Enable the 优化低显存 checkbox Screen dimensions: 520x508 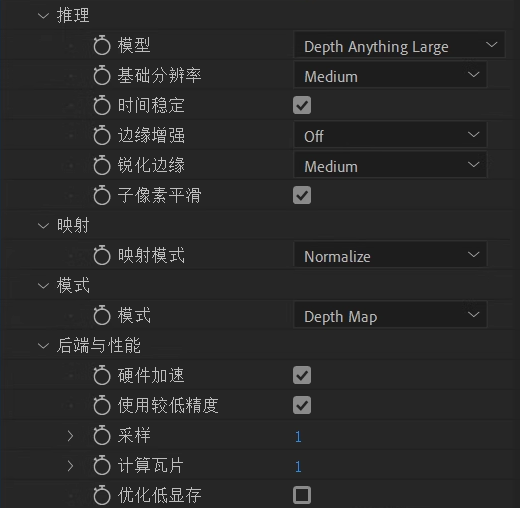(x=302, y=495)
